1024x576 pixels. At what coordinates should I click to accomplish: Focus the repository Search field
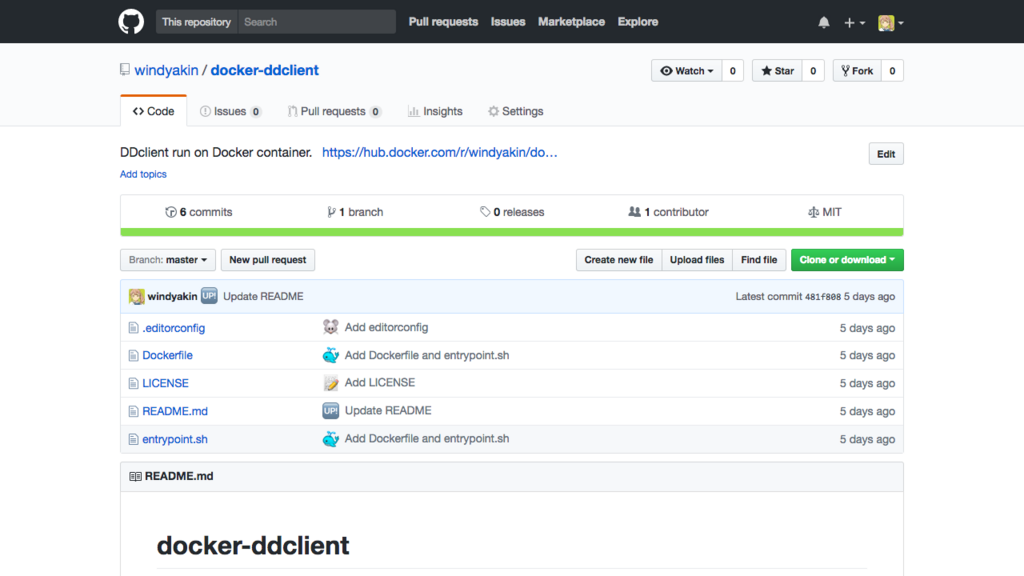point(317,22)
